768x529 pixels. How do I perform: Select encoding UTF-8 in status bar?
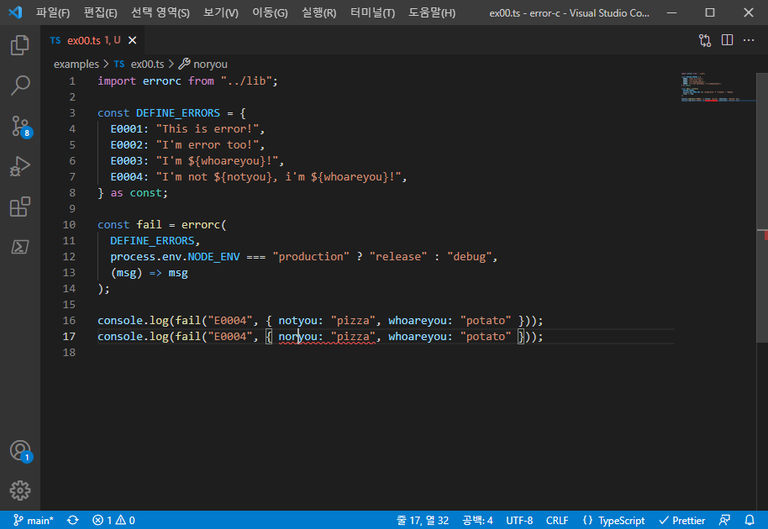(519, 520)
